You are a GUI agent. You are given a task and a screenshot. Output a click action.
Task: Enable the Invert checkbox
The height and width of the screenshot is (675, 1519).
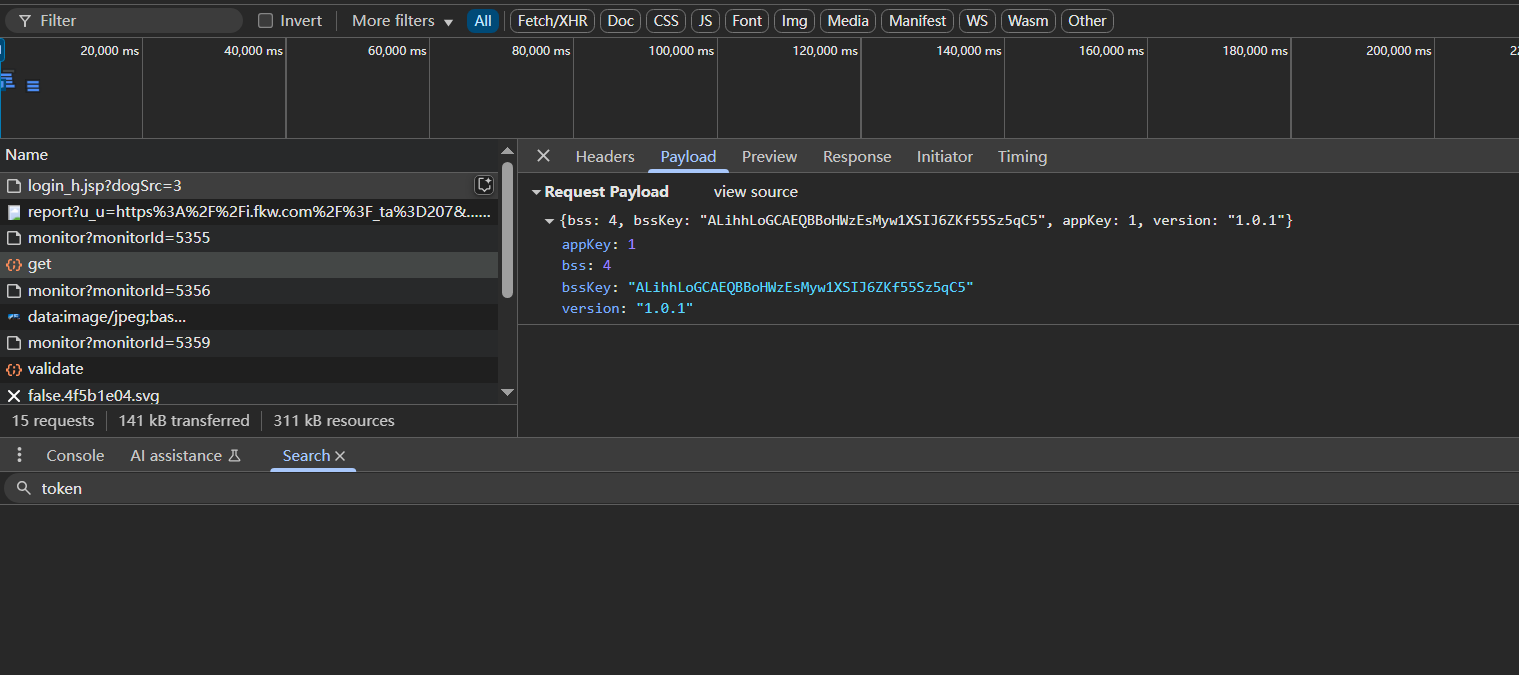(265, 21)
